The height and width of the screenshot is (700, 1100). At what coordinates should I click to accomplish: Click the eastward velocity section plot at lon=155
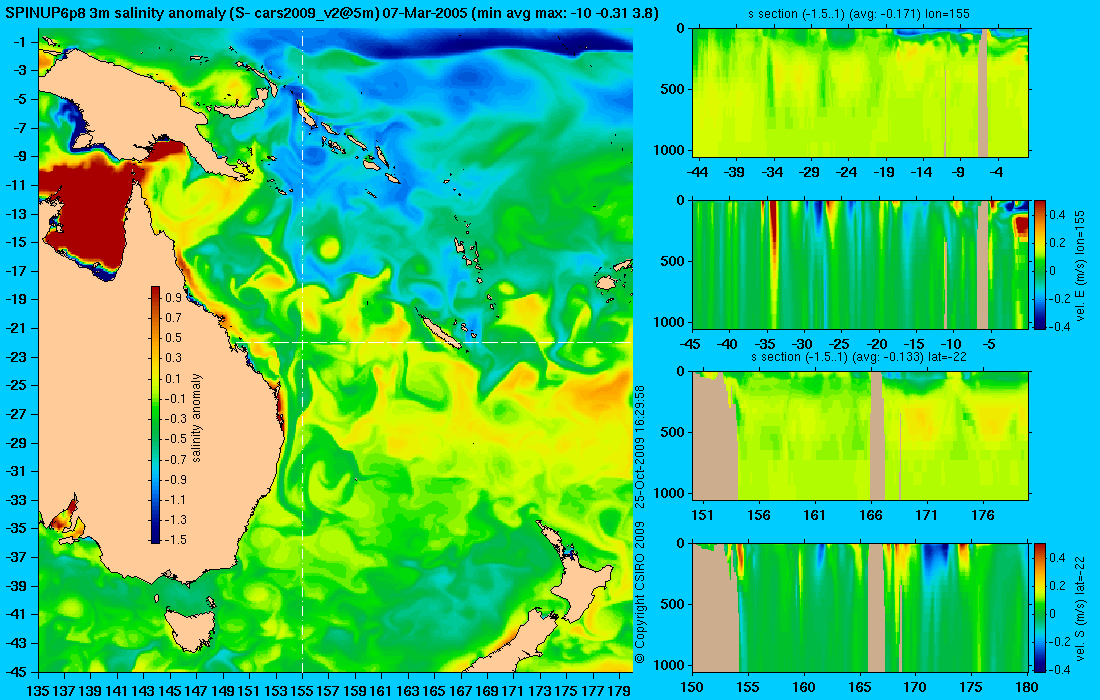(861, 264)
